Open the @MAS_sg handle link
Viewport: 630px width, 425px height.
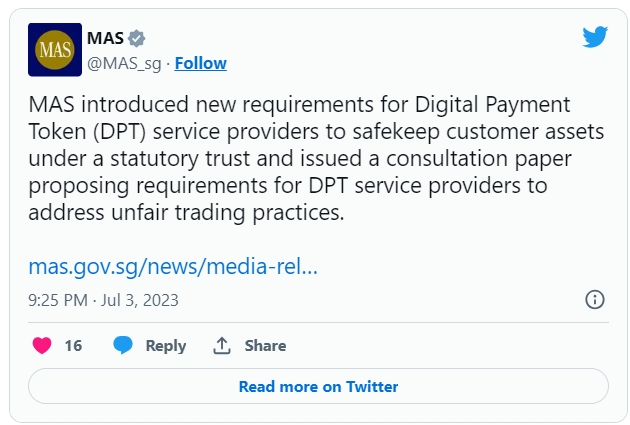125,63
